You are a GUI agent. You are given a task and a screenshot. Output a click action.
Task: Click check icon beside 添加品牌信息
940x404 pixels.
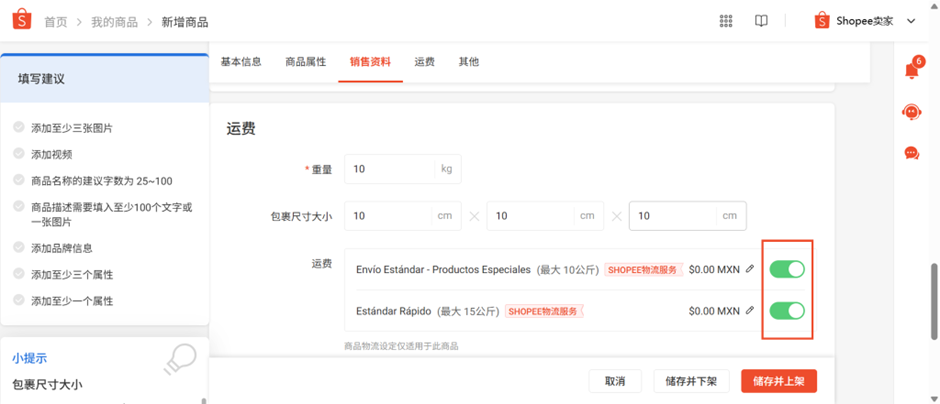pos(19,247)
